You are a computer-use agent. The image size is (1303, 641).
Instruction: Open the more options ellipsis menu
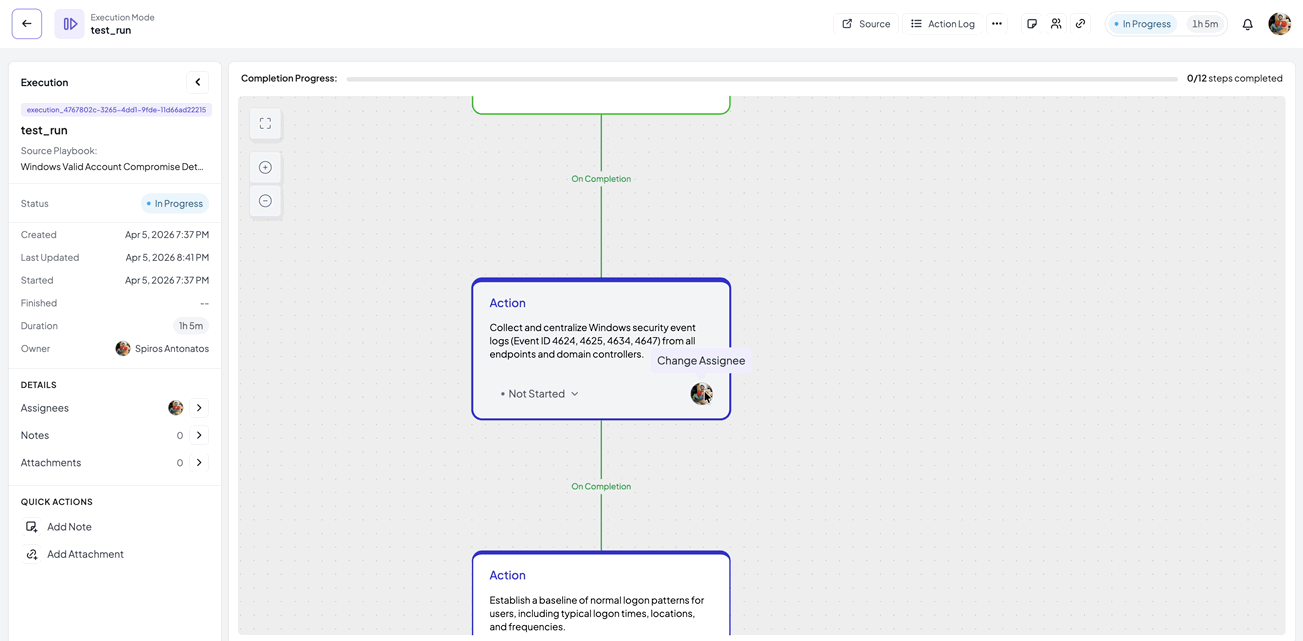click(997, 23)
